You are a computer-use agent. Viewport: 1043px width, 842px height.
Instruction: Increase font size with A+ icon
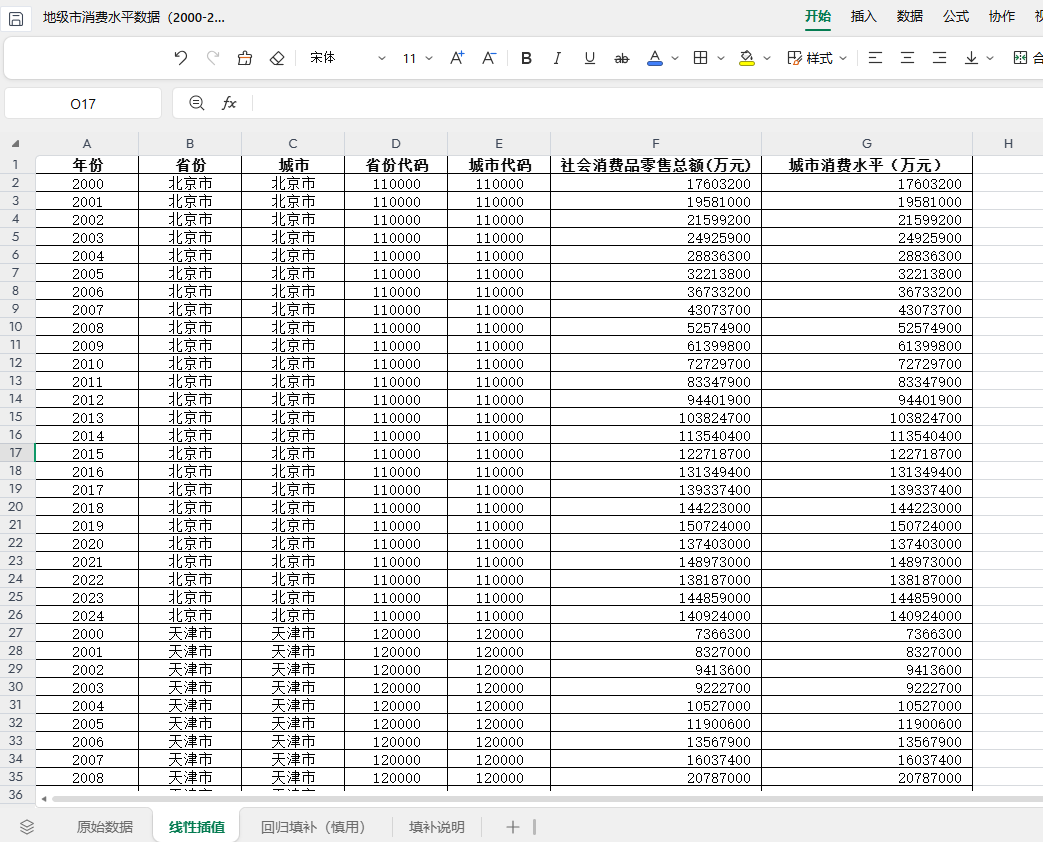[x=457, y=59]
